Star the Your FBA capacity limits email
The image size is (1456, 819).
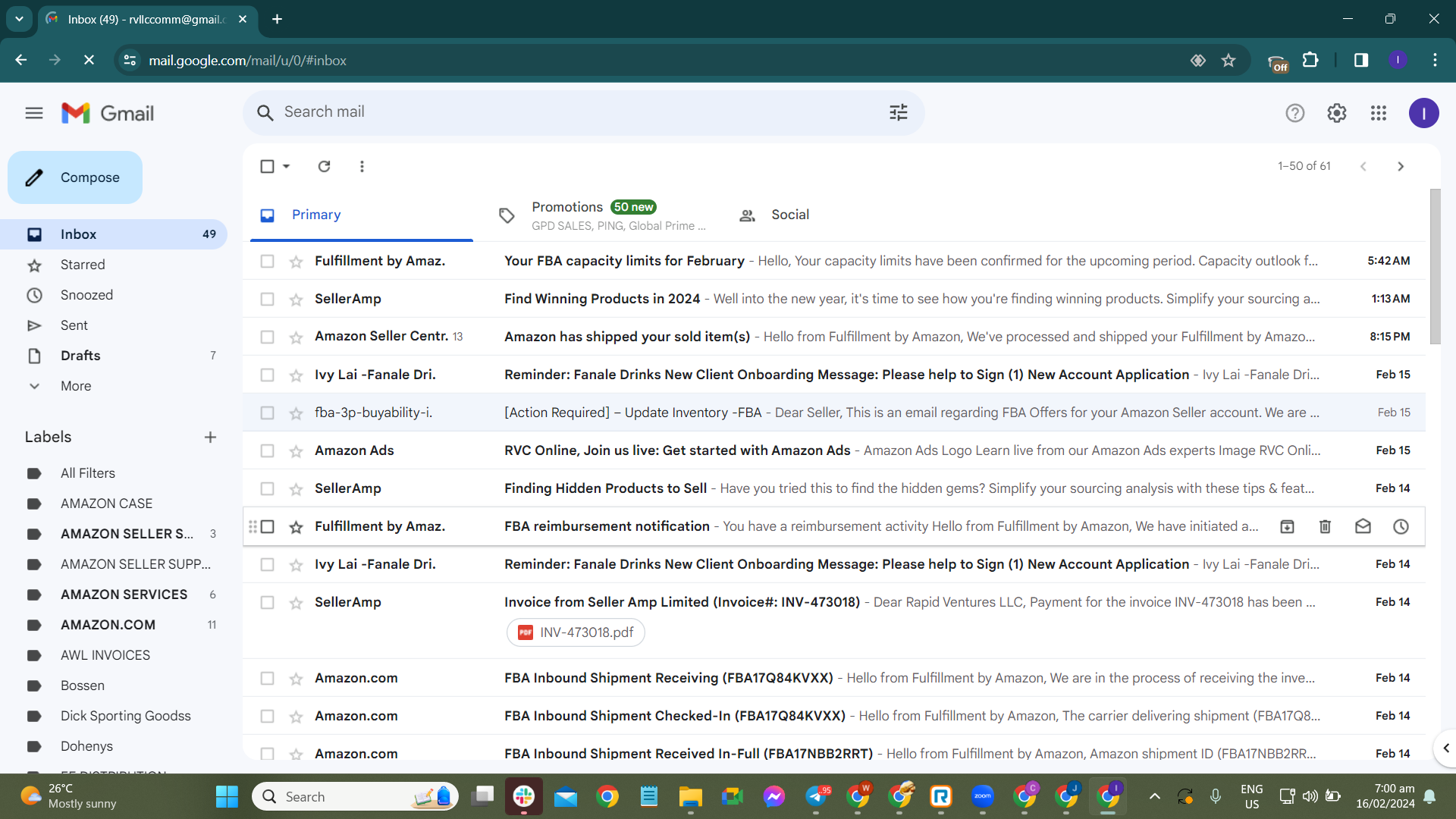click(x=296, y=262)
